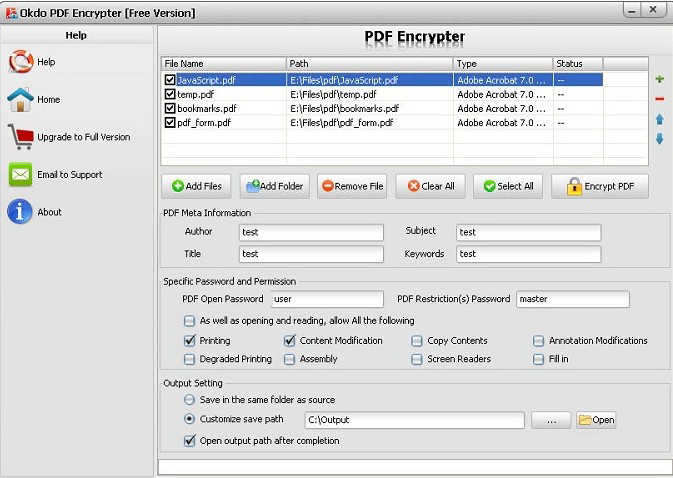Click path 'E:\Files\pdf\JavaScript.pdf'
Screen dimensions: 673x478
tap(344, 80)
